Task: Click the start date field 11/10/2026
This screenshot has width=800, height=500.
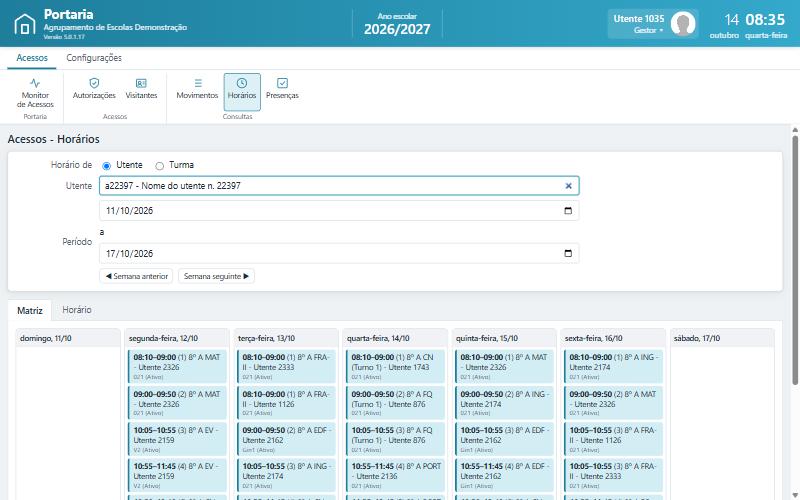Action: pos(339,211)
